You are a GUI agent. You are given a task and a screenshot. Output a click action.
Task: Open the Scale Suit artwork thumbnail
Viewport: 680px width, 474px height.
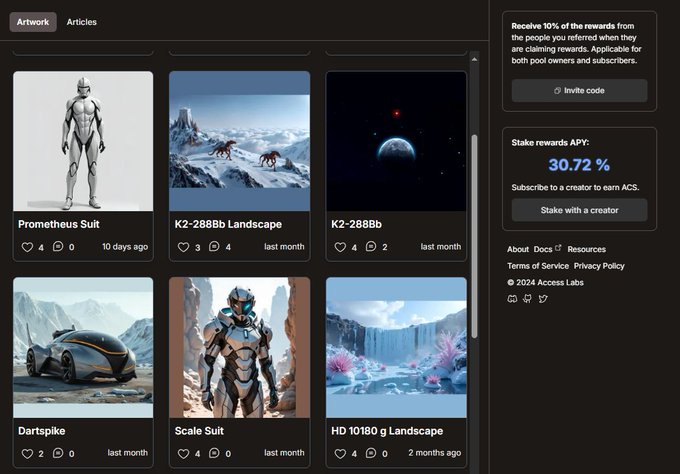click(239, 347)
